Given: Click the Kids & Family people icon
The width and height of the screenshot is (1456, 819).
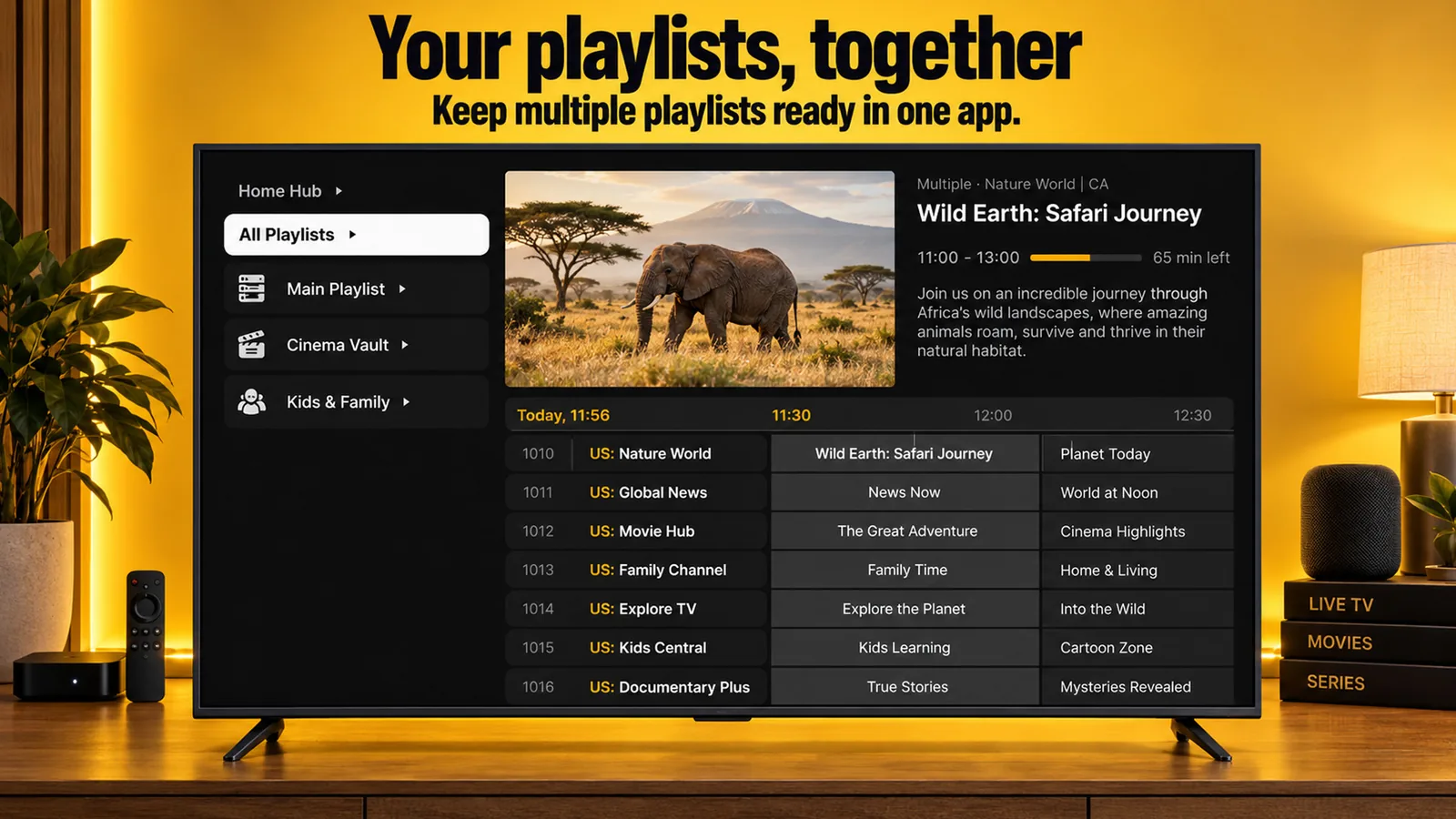Looking at the screenshot, I should tap(251, 401).
